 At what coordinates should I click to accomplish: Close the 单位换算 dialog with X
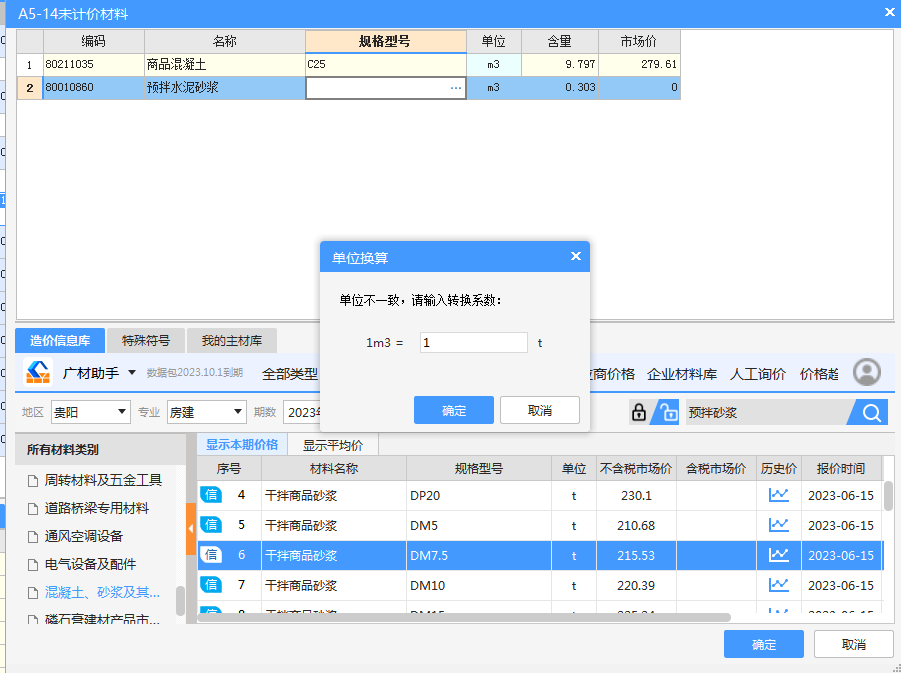coord(575,256)
